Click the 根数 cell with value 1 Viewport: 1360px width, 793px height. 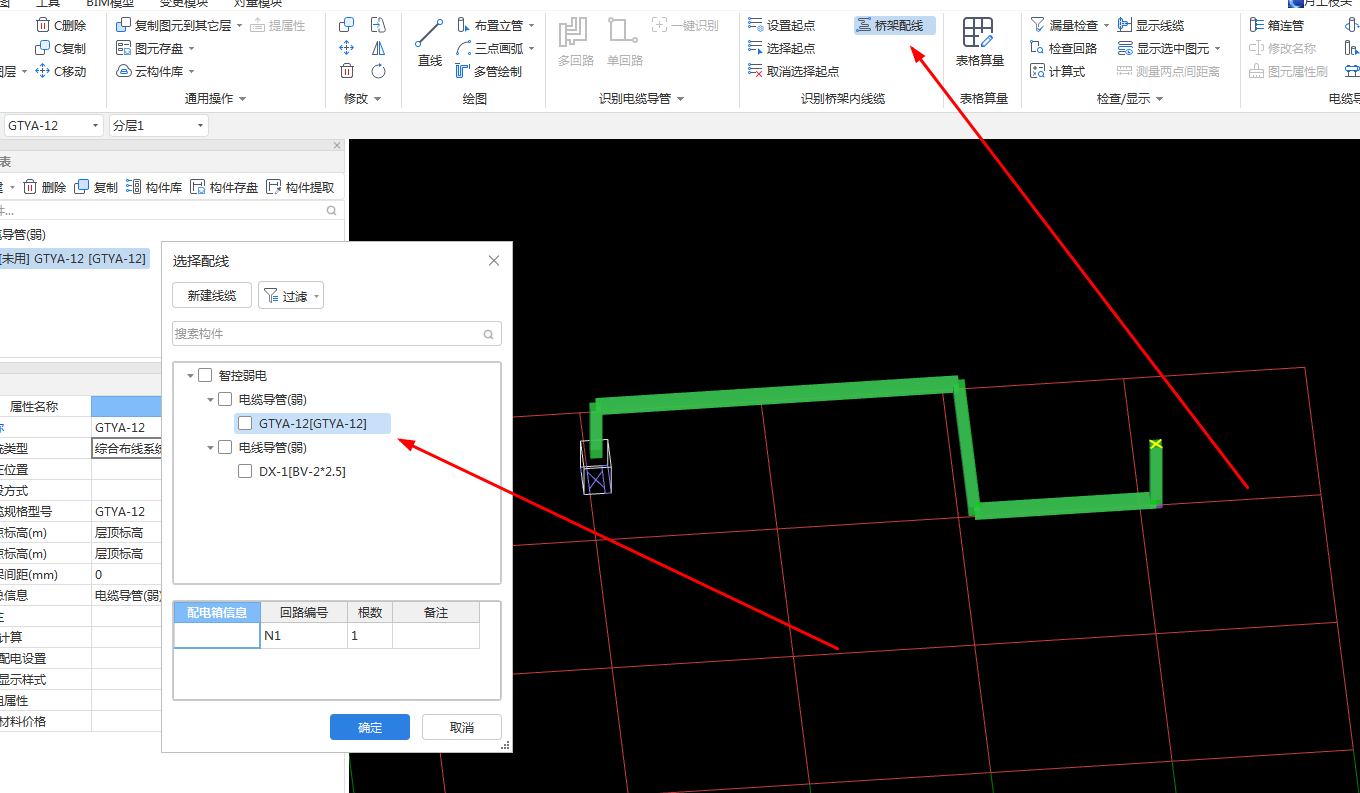(369, 636)
